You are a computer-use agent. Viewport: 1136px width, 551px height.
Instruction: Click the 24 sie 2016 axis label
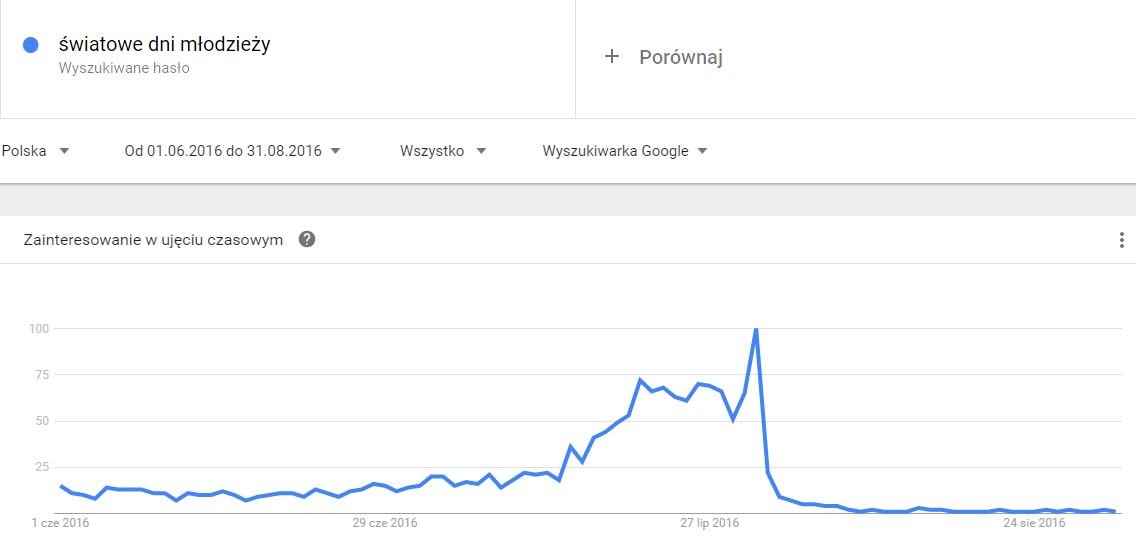point(1034,523)
